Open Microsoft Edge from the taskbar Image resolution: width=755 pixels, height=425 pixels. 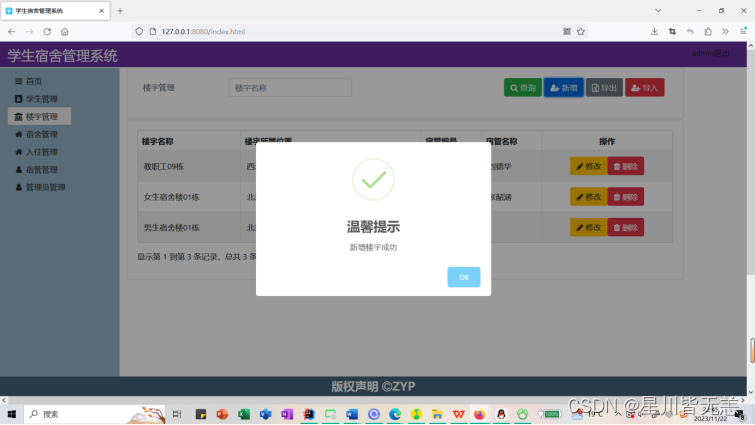(x=395, y=414)
